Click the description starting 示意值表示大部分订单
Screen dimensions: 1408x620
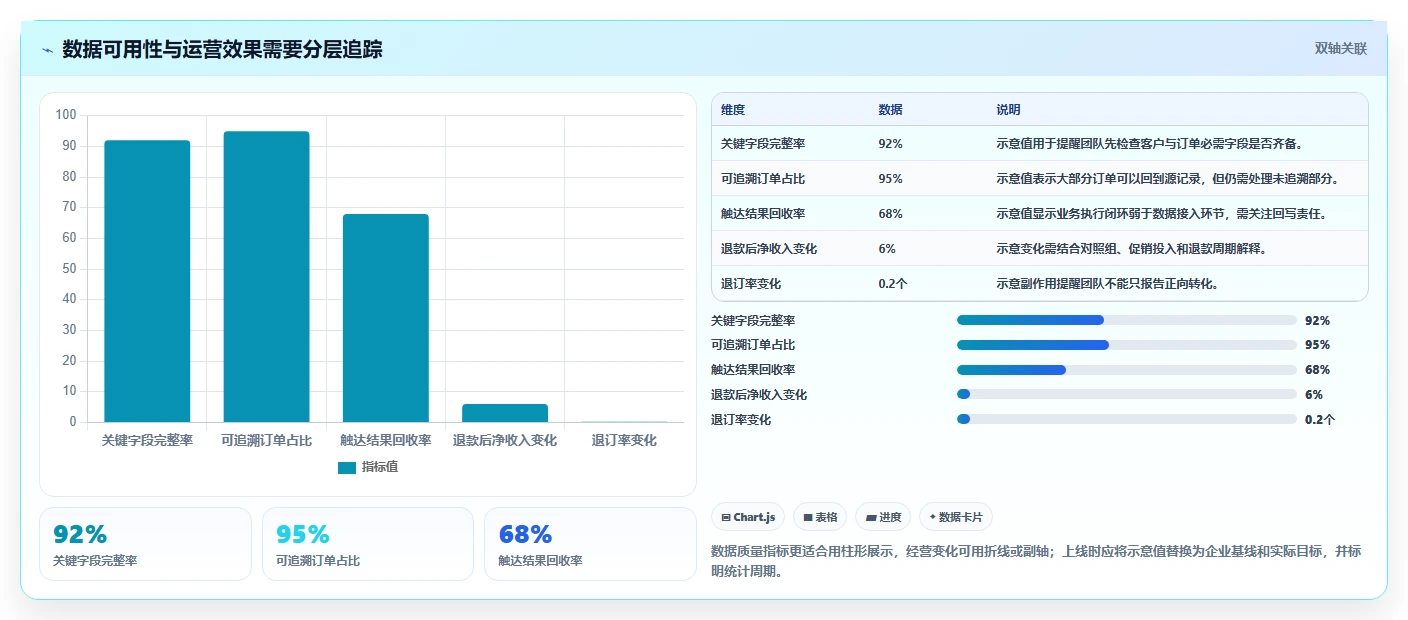click(1167, 179)
